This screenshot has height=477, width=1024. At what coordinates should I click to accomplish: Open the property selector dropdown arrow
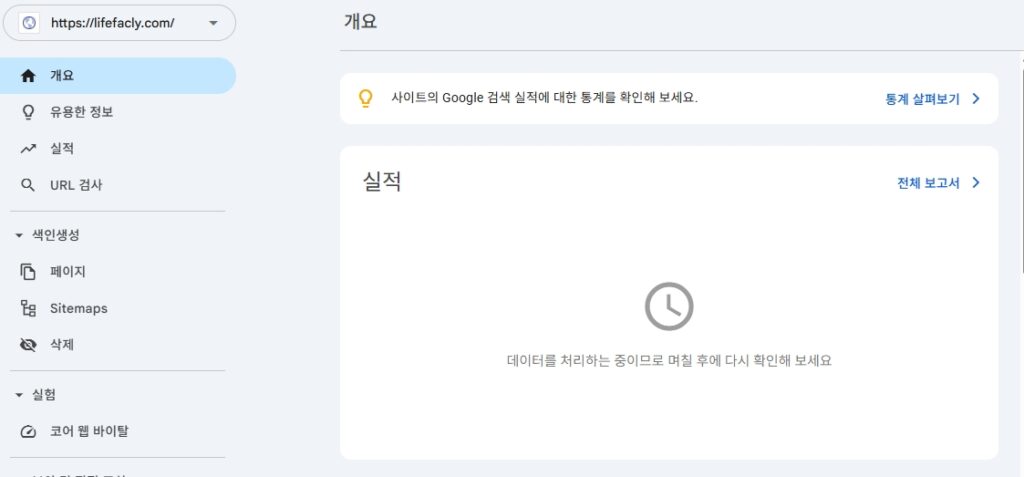[x=213, y=24]
